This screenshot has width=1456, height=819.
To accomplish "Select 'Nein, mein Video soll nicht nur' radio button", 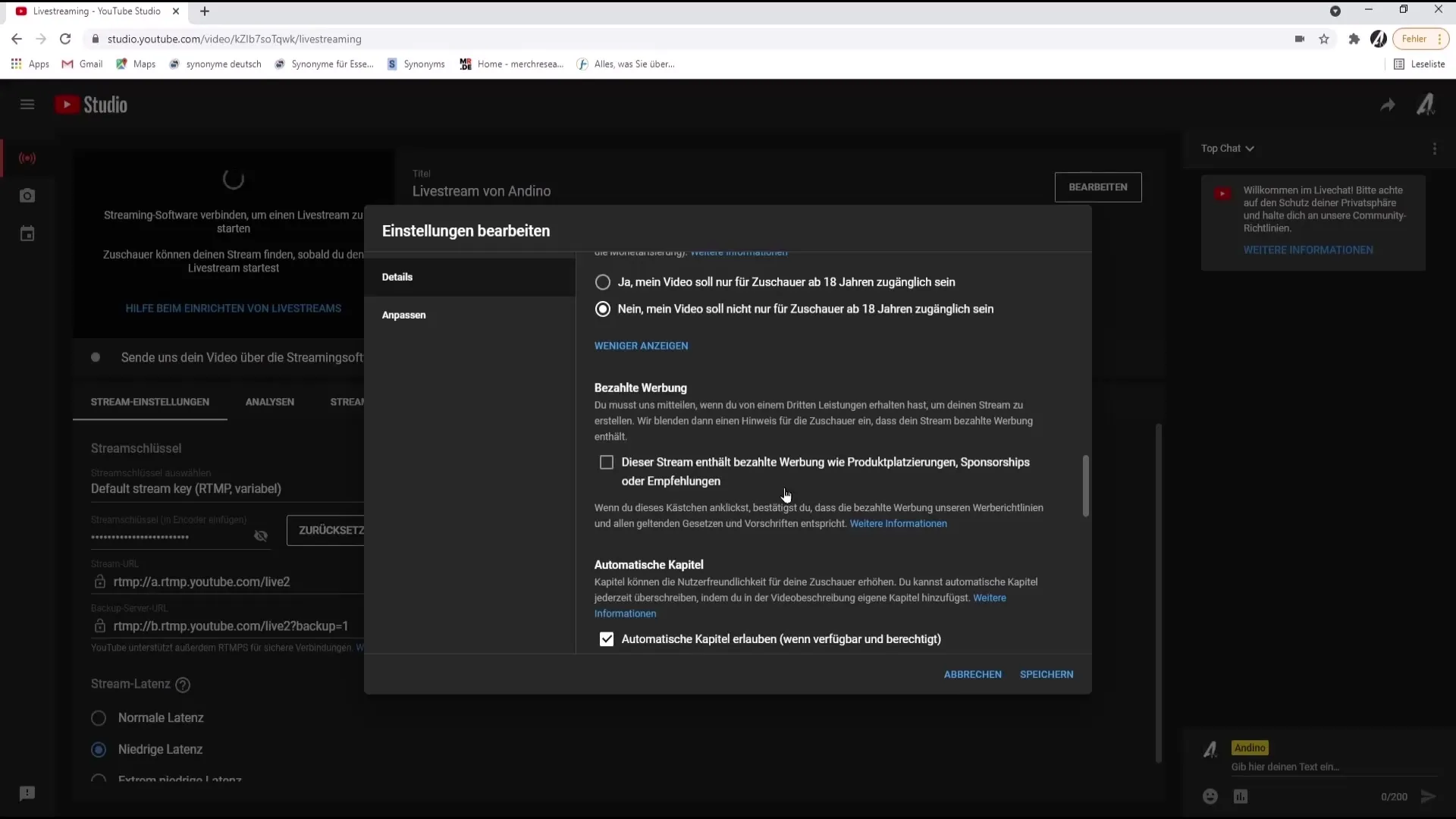I will click(x=603, y=309).
